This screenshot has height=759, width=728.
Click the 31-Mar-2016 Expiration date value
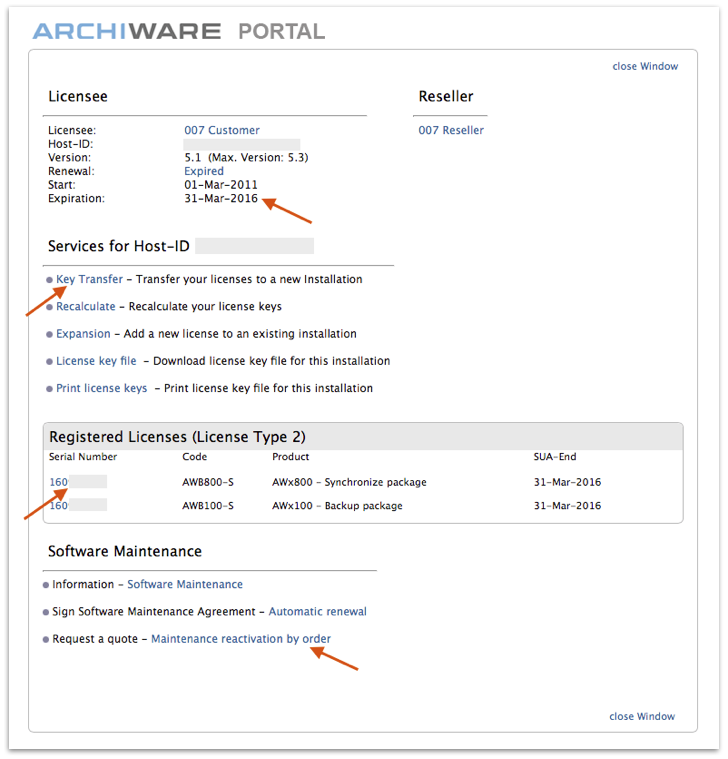221,198
